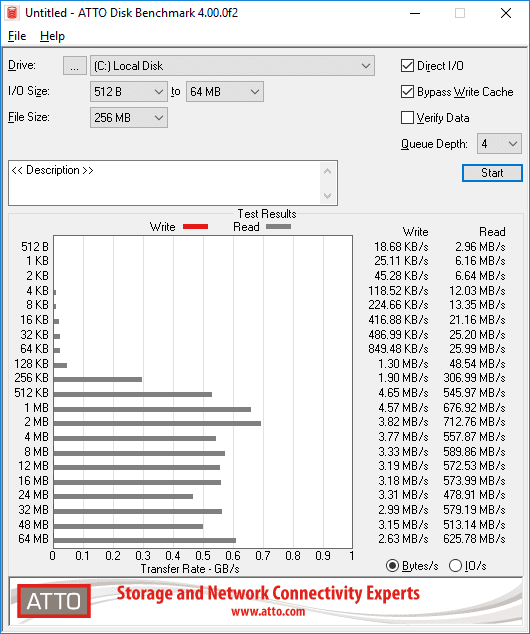Click into the Description text box

click(x=164, y=183)
